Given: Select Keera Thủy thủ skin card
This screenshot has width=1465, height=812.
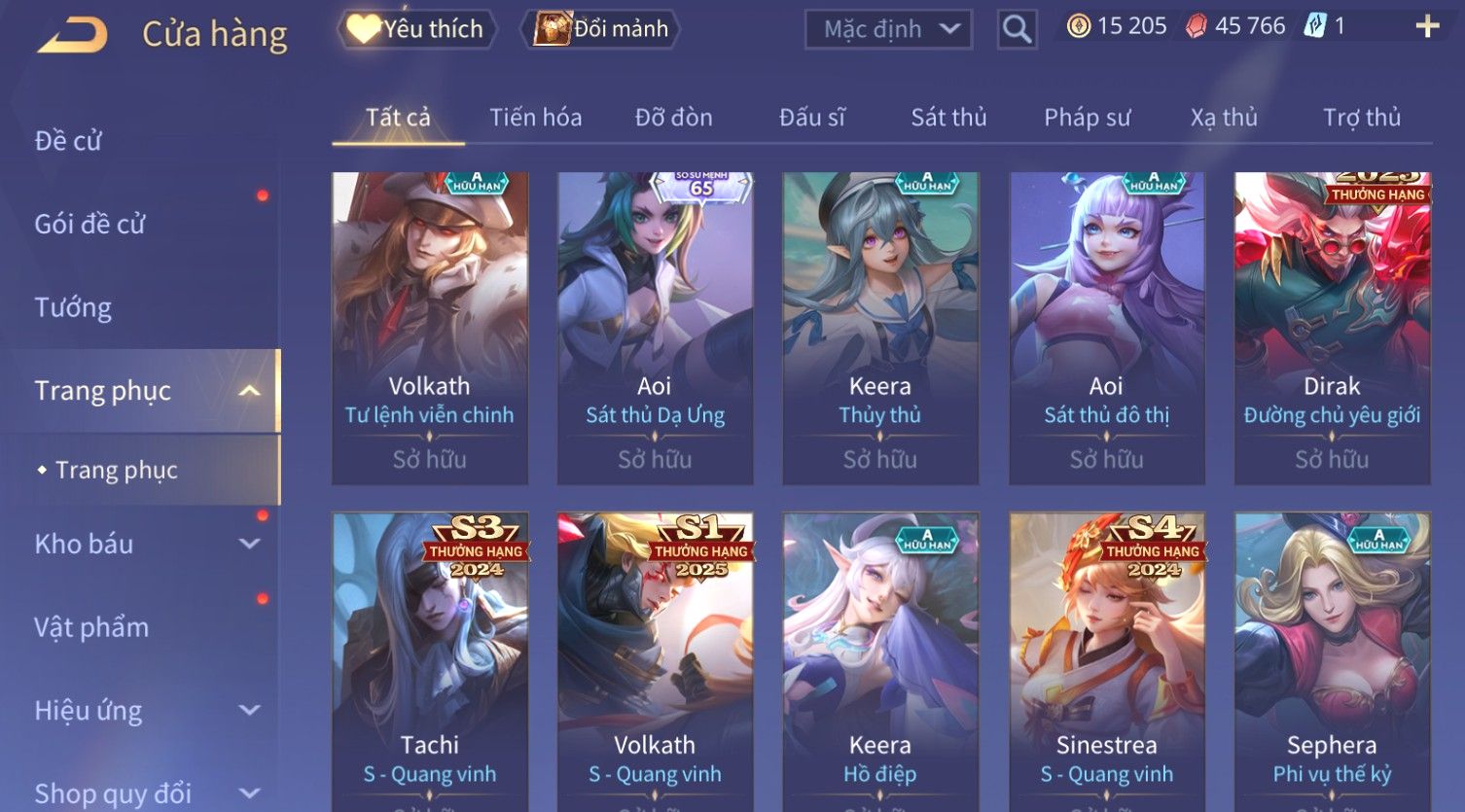Looking at the screenshot, I should pos(880,329).
